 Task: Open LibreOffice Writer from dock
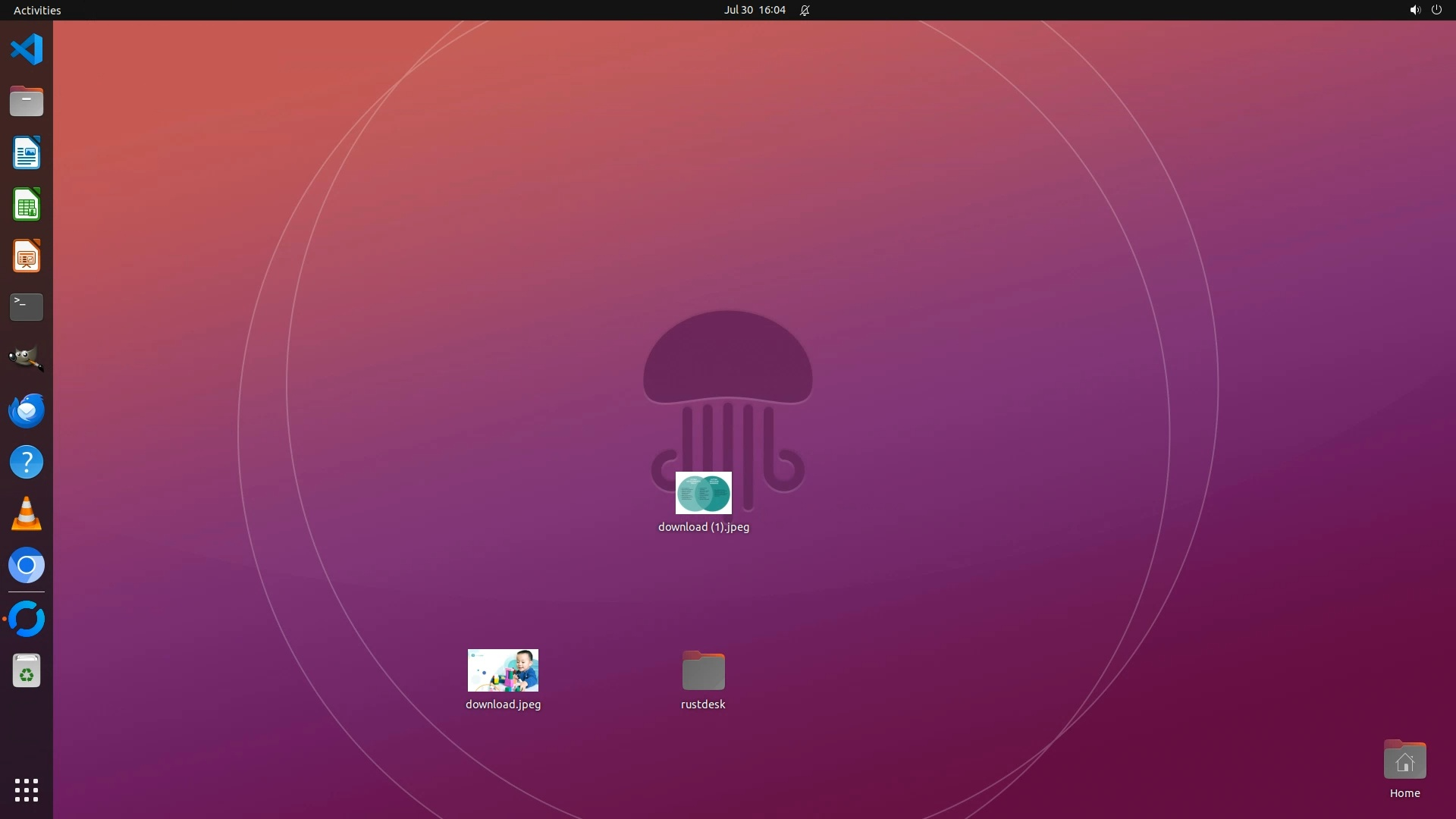[x=27, y=153]
